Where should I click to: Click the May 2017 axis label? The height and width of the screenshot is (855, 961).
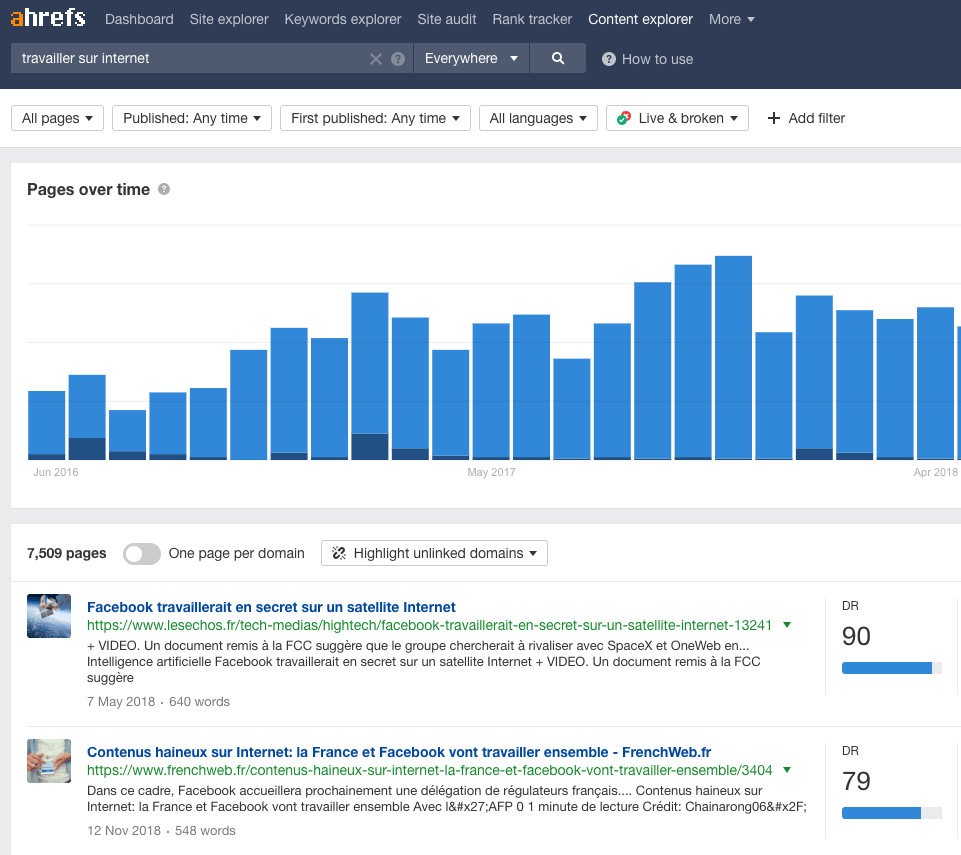point(492,472)
